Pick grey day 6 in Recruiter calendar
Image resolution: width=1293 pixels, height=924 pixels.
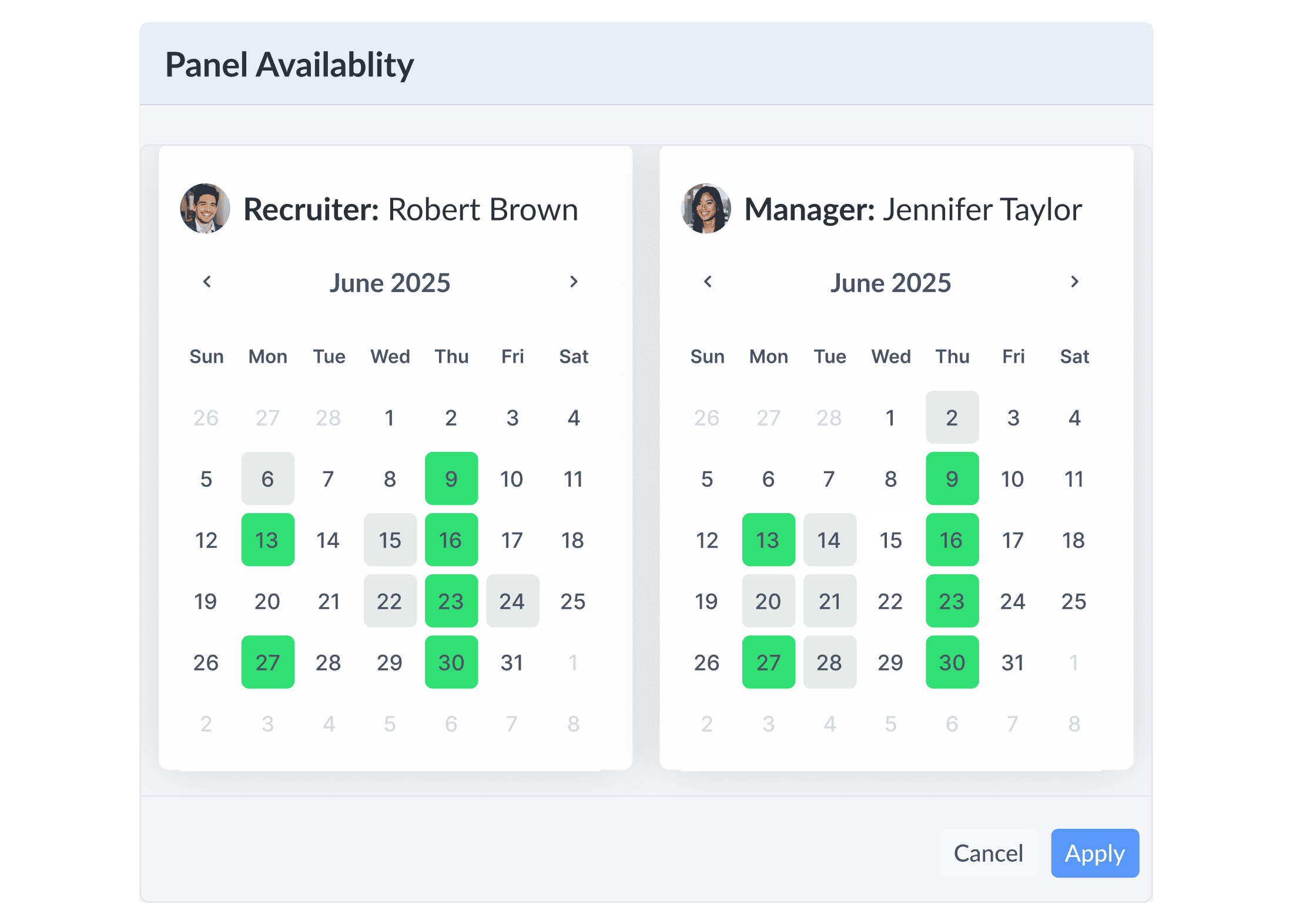268,478
